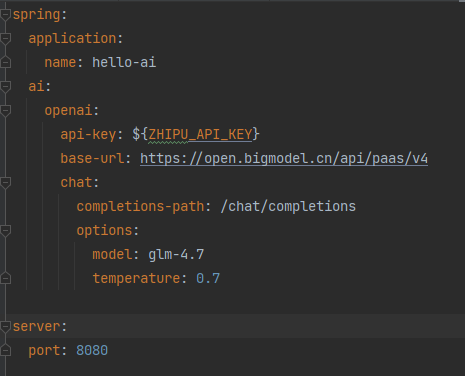Viewport: 465px width, 376px height.
Task: Click the ZHIPU_API_KEY placeholder variable
Action: tap(200, 135)
